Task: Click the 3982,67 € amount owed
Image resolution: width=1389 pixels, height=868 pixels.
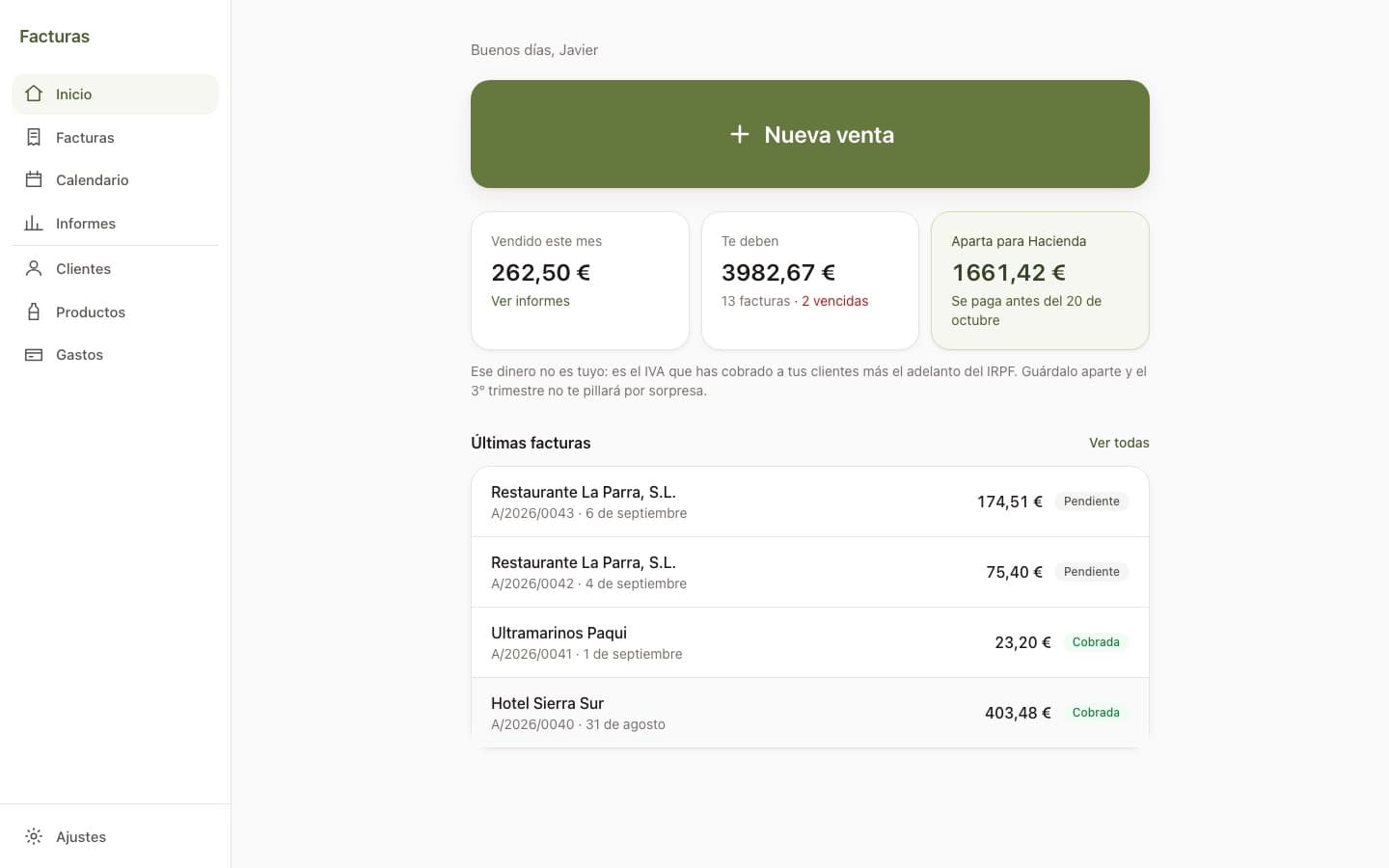Action: point(778,272)
